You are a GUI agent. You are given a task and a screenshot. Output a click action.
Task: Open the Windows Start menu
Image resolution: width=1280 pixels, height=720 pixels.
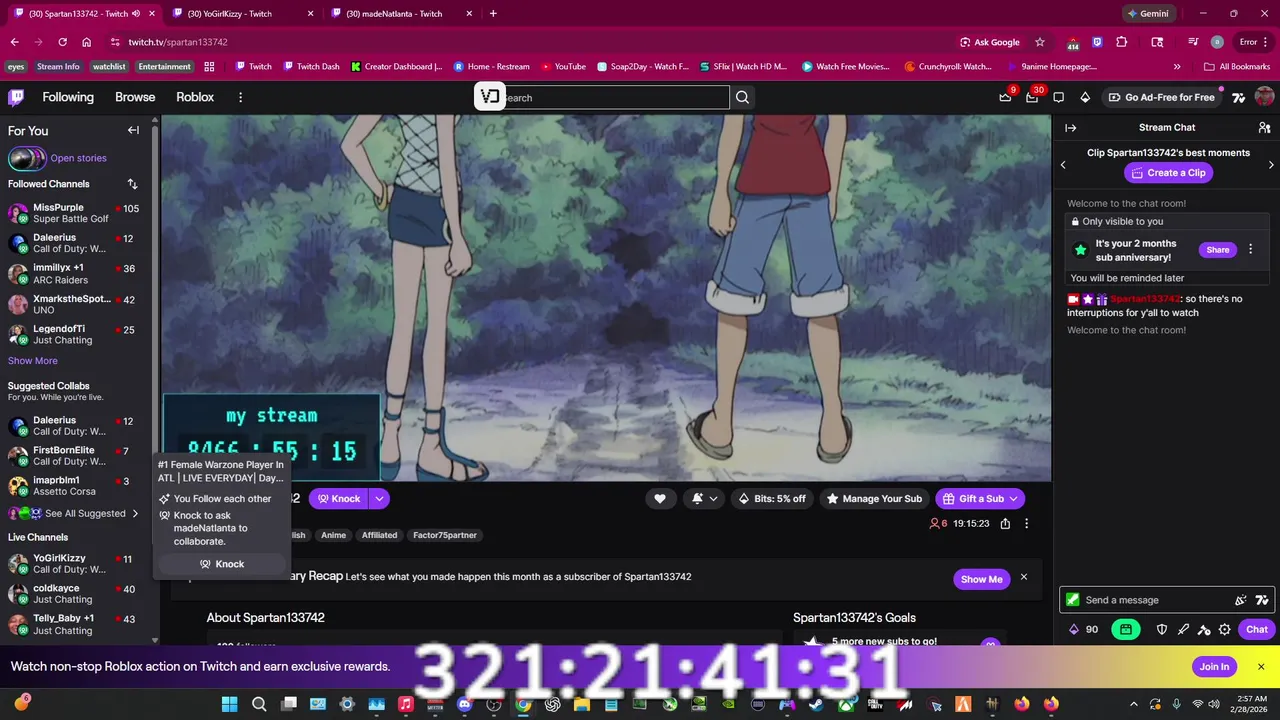click(230, 704)
